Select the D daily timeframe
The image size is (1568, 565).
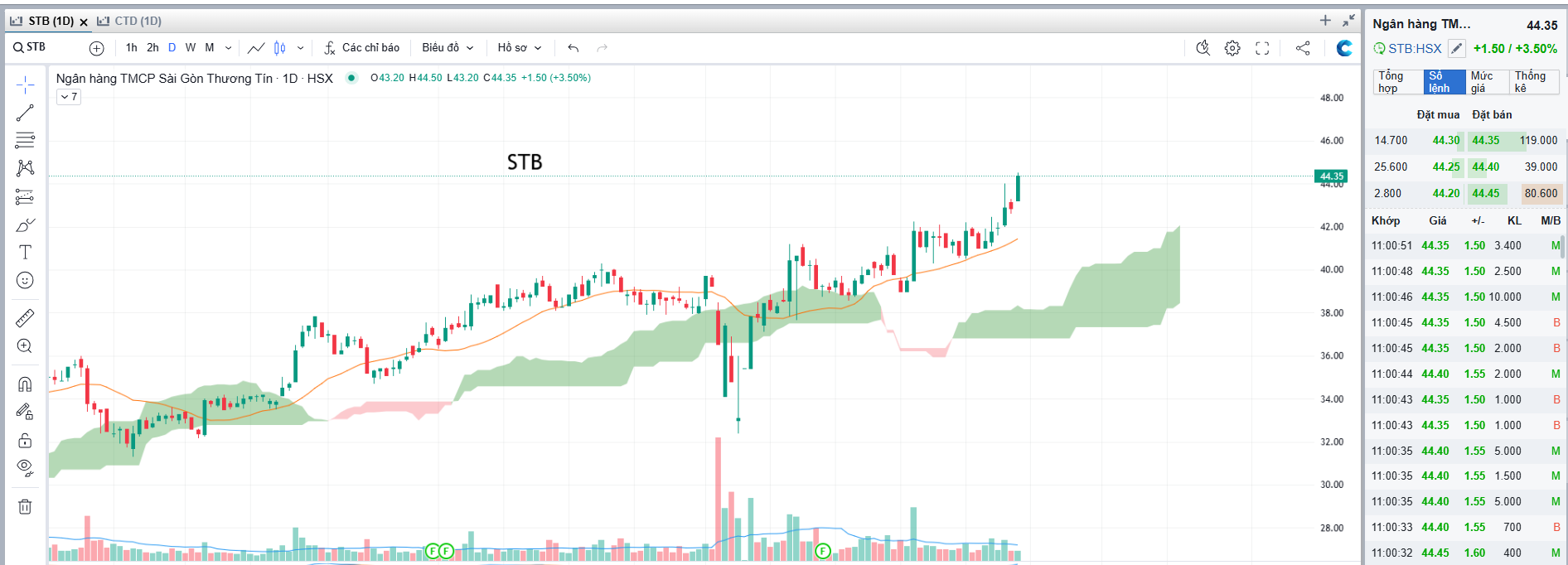pyautogui.click(x=172, y=48)
